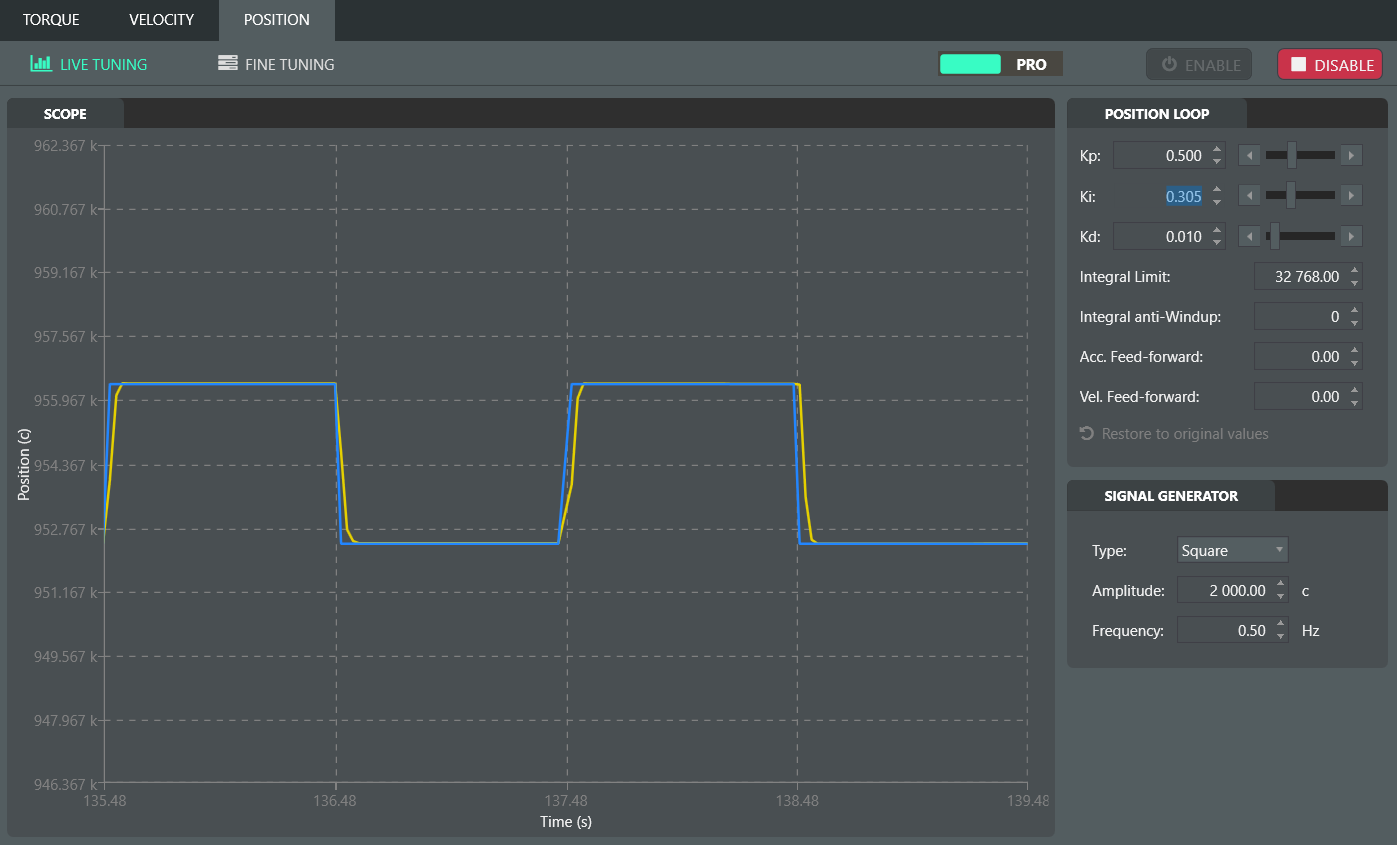Screen dimensions: 1397x845
Task: Click the Ki slider left arrow
Action: pos(1249,196)
